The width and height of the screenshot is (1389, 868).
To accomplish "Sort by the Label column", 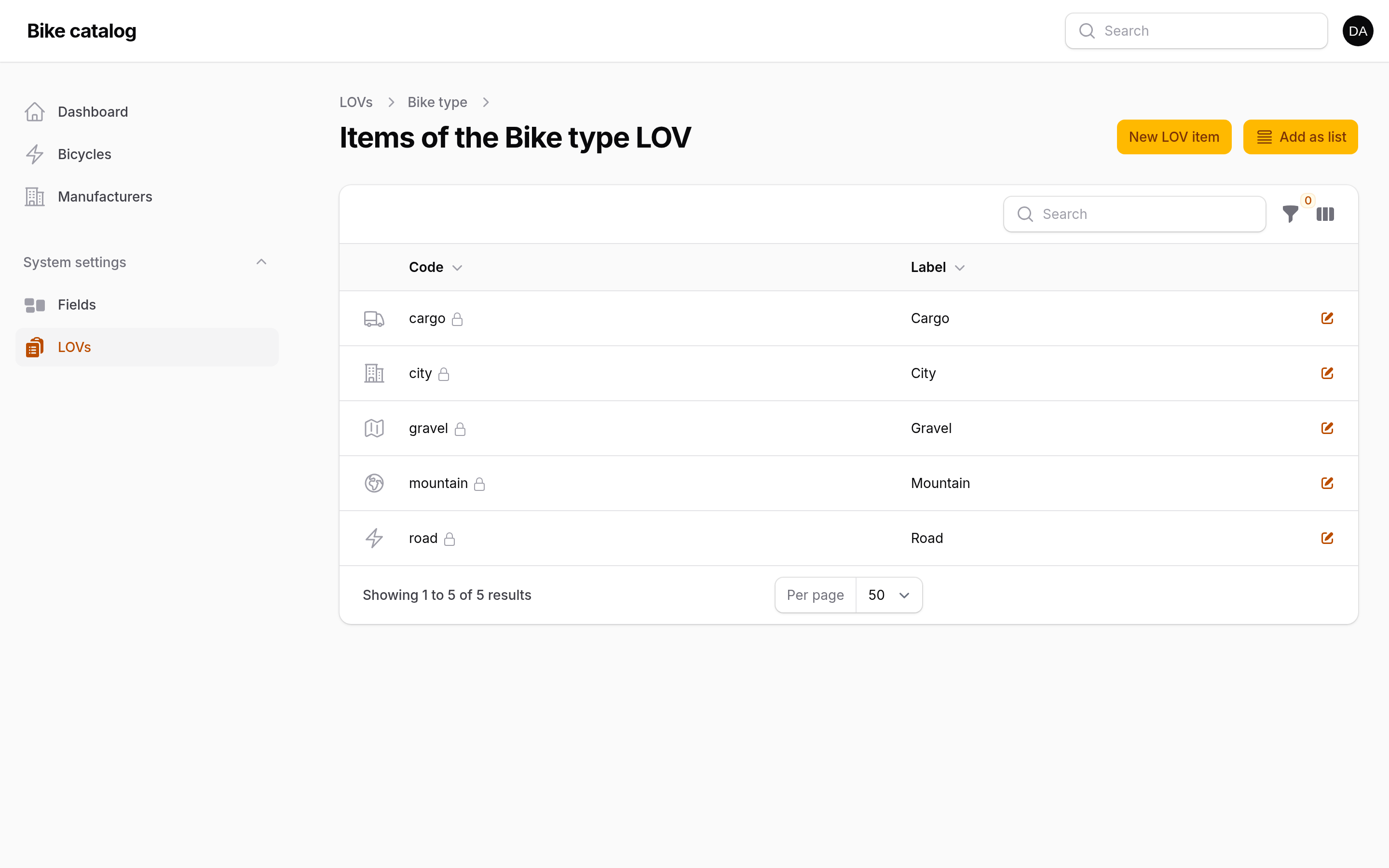I will [x=938, y=268].
